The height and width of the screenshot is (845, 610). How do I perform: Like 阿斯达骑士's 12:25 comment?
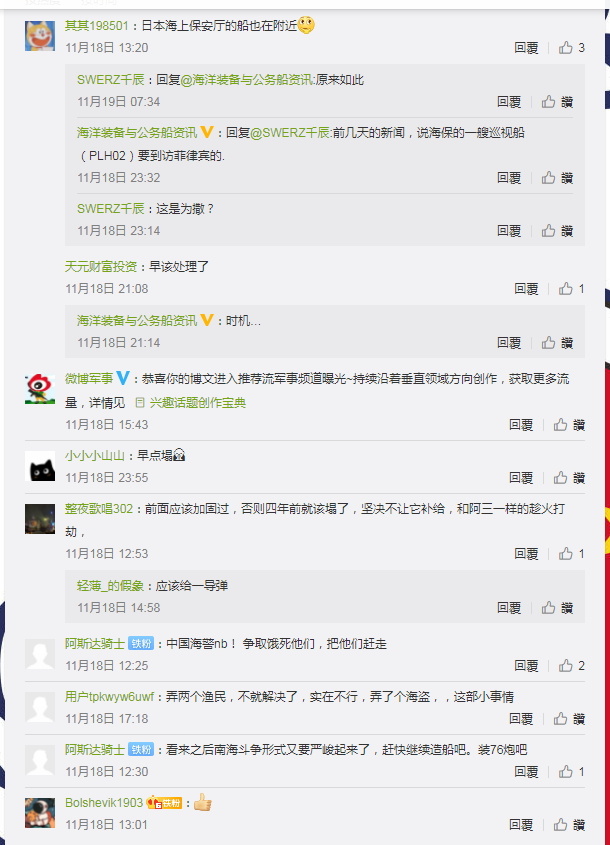pos(571,666)
